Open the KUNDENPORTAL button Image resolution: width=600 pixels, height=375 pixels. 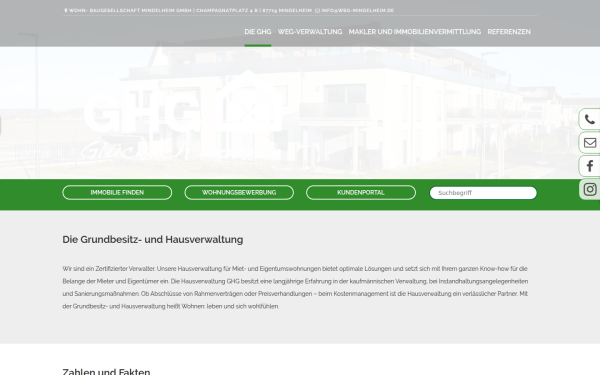tap(361, 192)
